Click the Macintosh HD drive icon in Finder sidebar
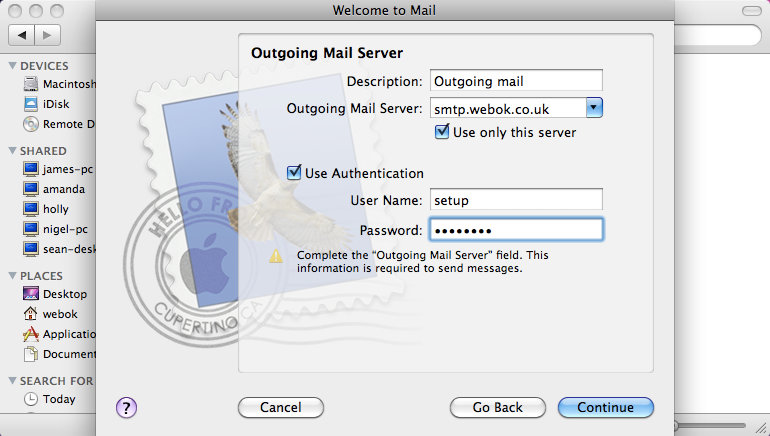The height and width of the screenshot is (436, 770). (30, 84)
